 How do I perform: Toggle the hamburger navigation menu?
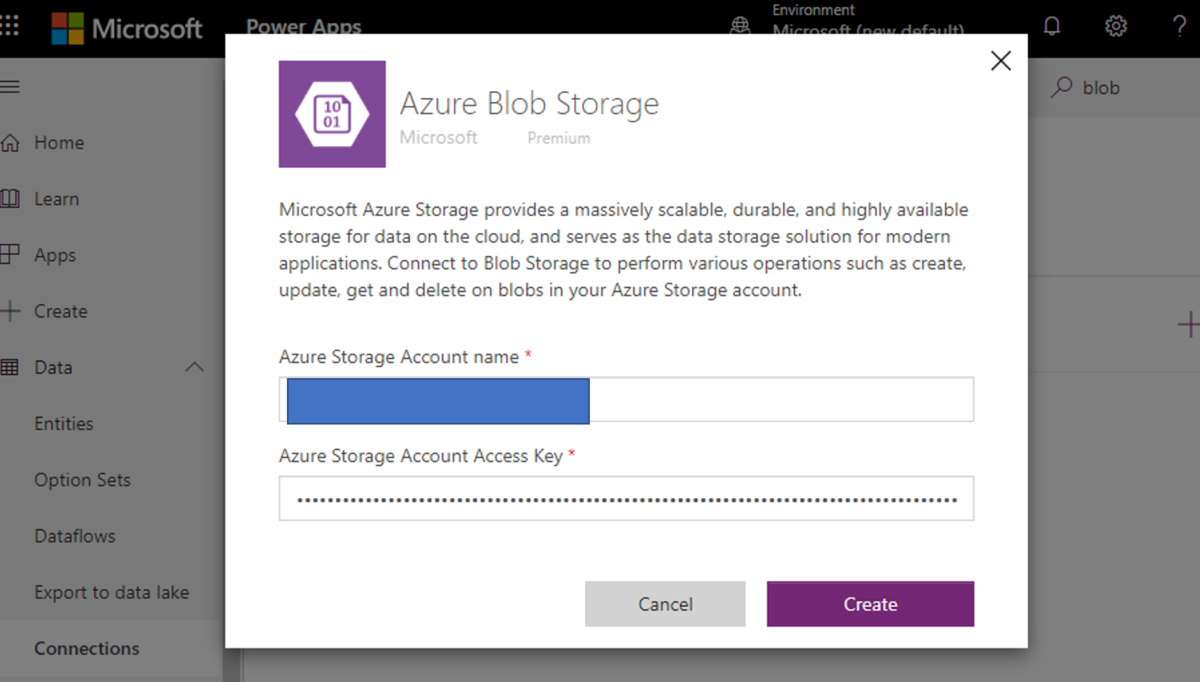pyautogui.click(x=10, y=87)
